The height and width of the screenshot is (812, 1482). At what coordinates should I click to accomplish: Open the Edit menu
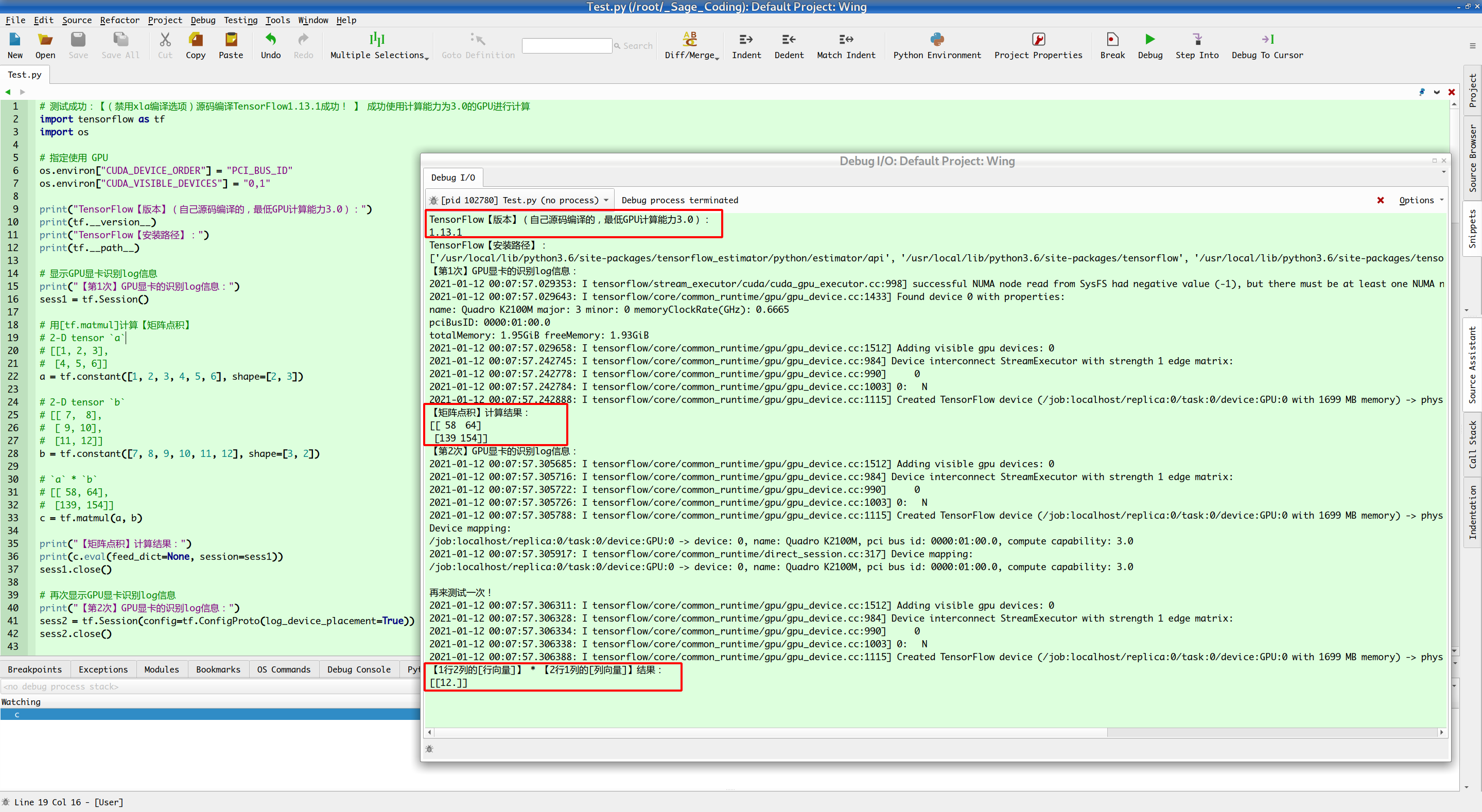pos(44,20)
